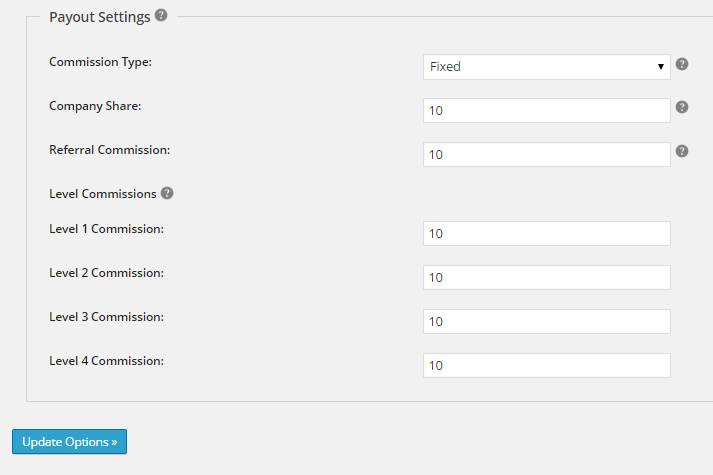This screenshot has width=713, height=475.
Task: Click the Referral Commission label text
Action: click(x=110, y=150)
